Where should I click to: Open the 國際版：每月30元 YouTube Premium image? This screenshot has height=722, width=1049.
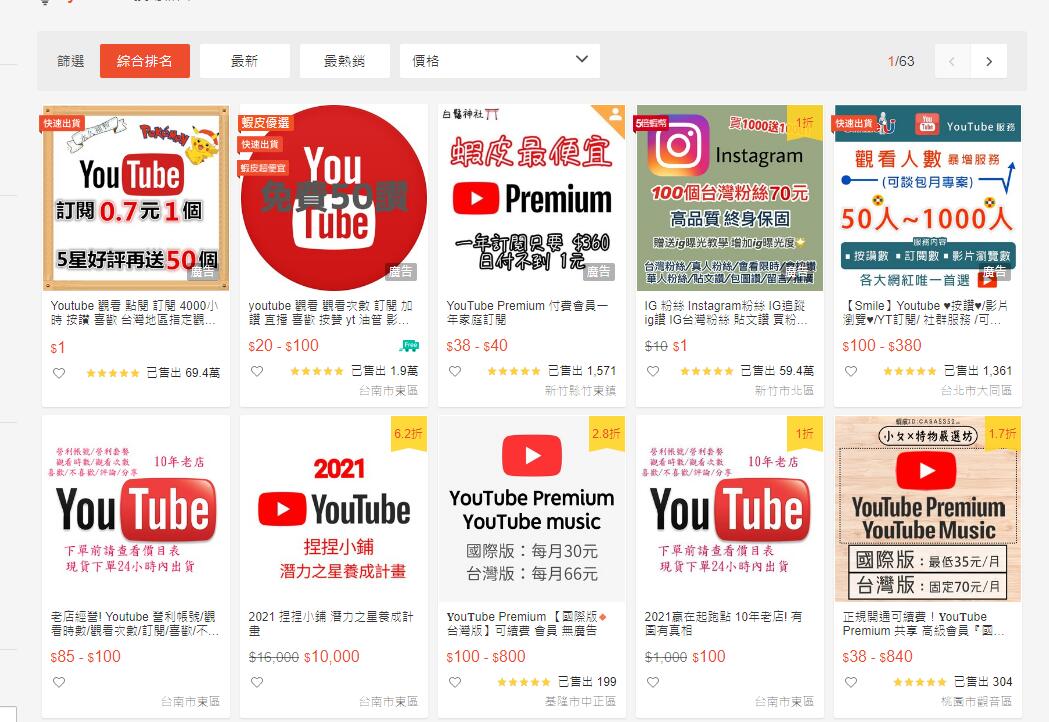coord(532,509)
